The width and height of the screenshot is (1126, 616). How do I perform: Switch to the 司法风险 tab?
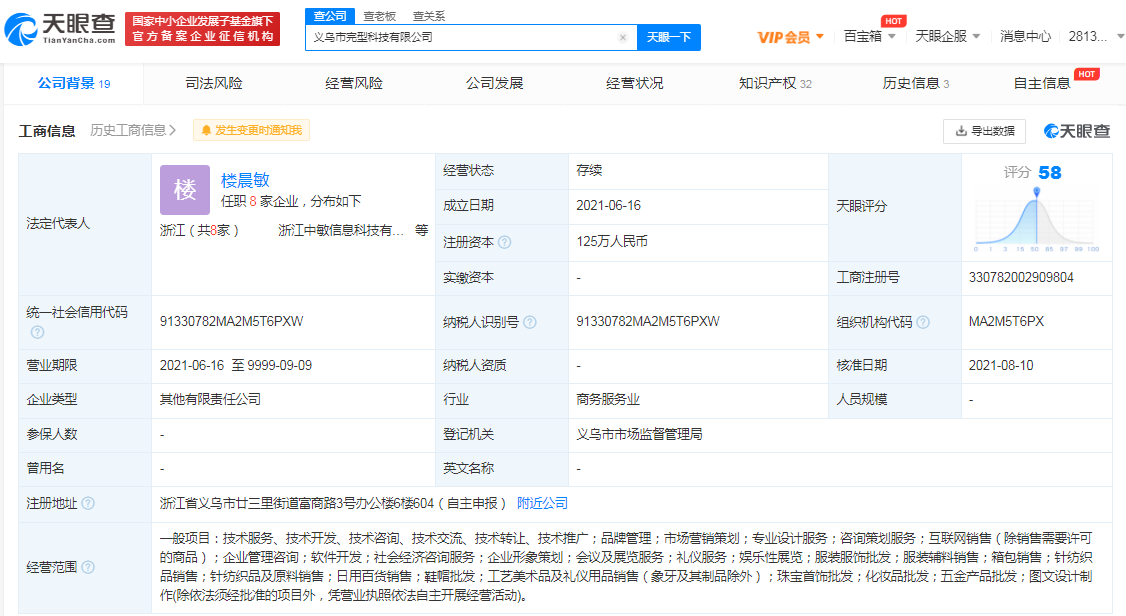(x=213, y=83)
